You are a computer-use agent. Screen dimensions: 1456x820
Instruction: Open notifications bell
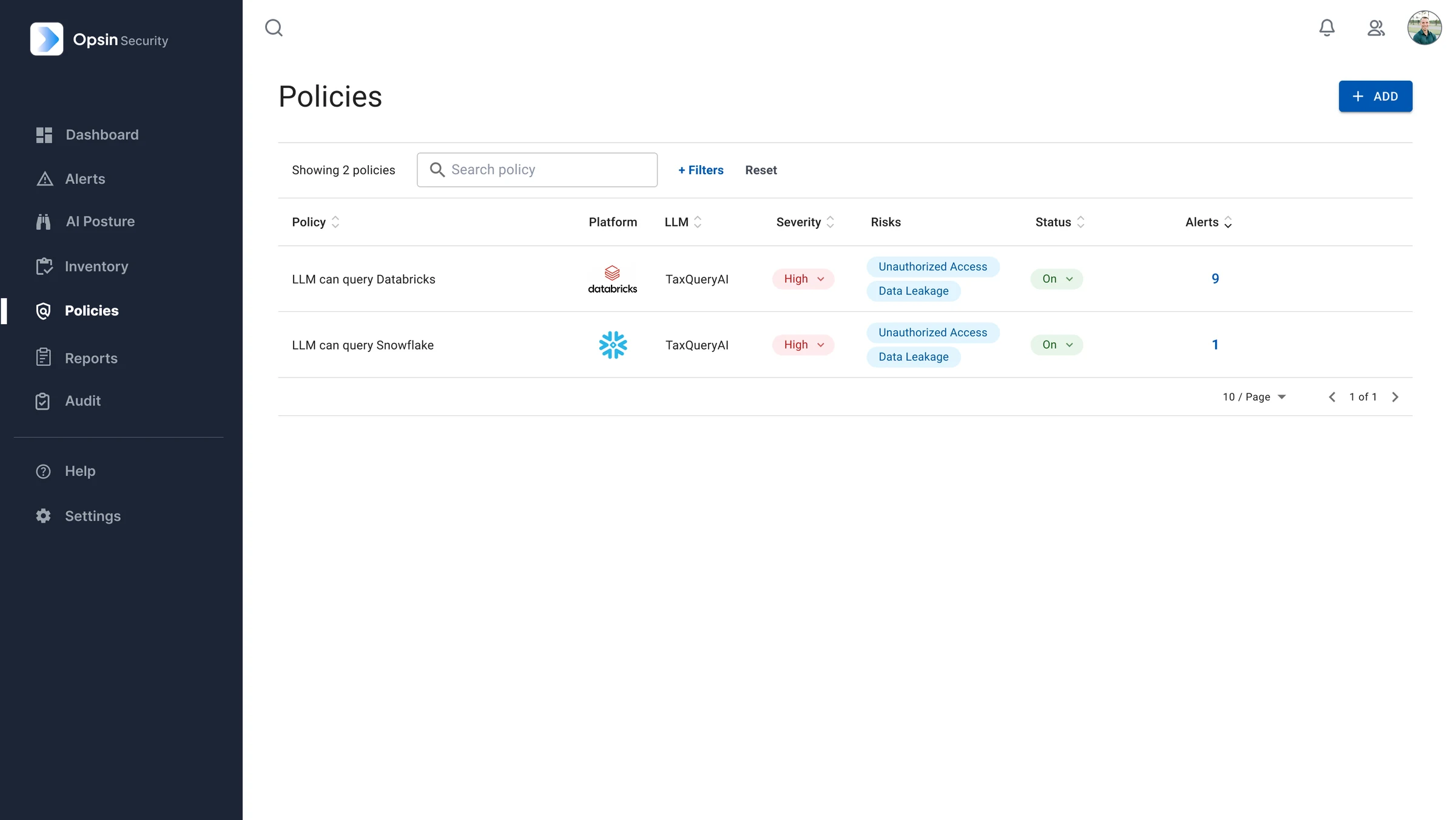[1327, 27]
